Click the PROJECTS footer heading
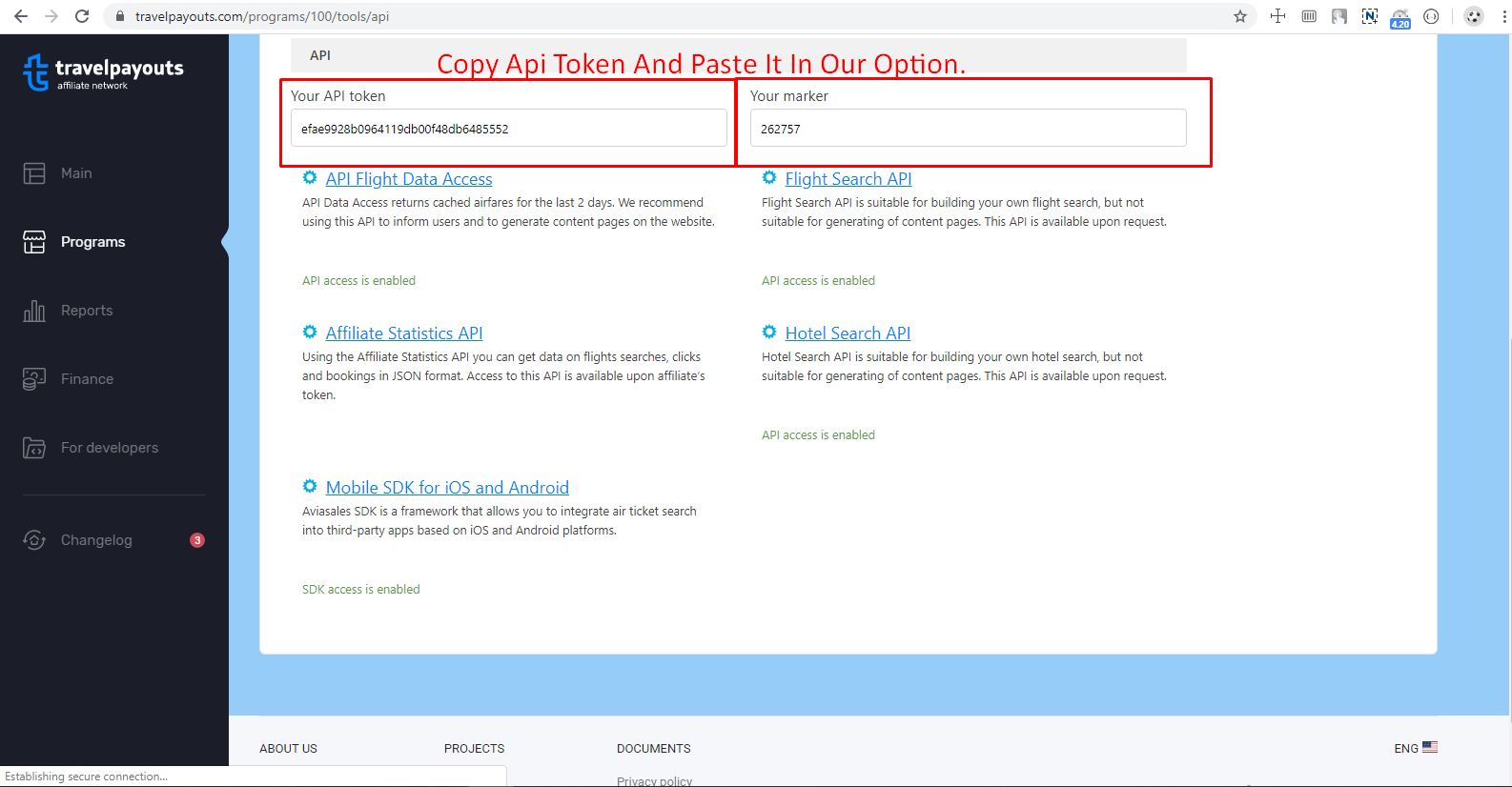 474,749
